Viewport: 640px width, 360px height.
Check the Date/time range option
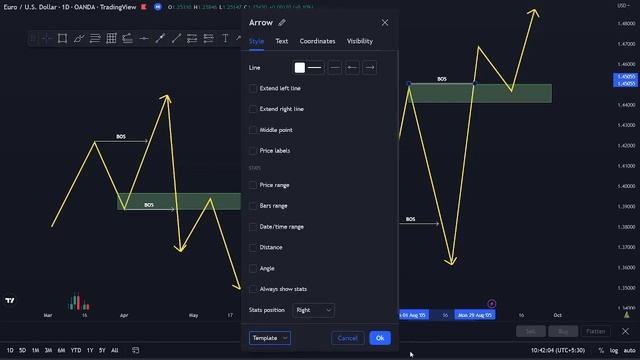tap(253, 227)
